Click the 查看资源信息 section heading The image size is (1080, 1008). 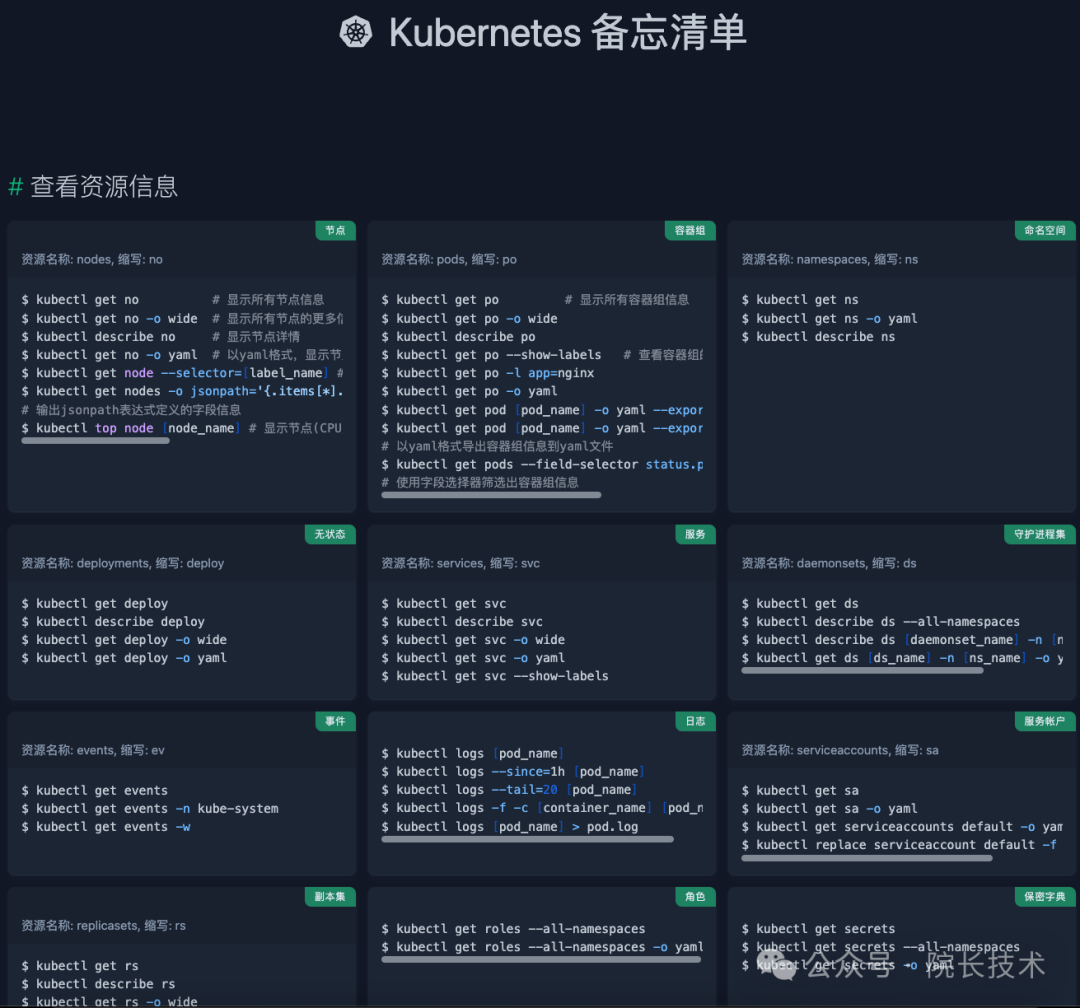104,187
